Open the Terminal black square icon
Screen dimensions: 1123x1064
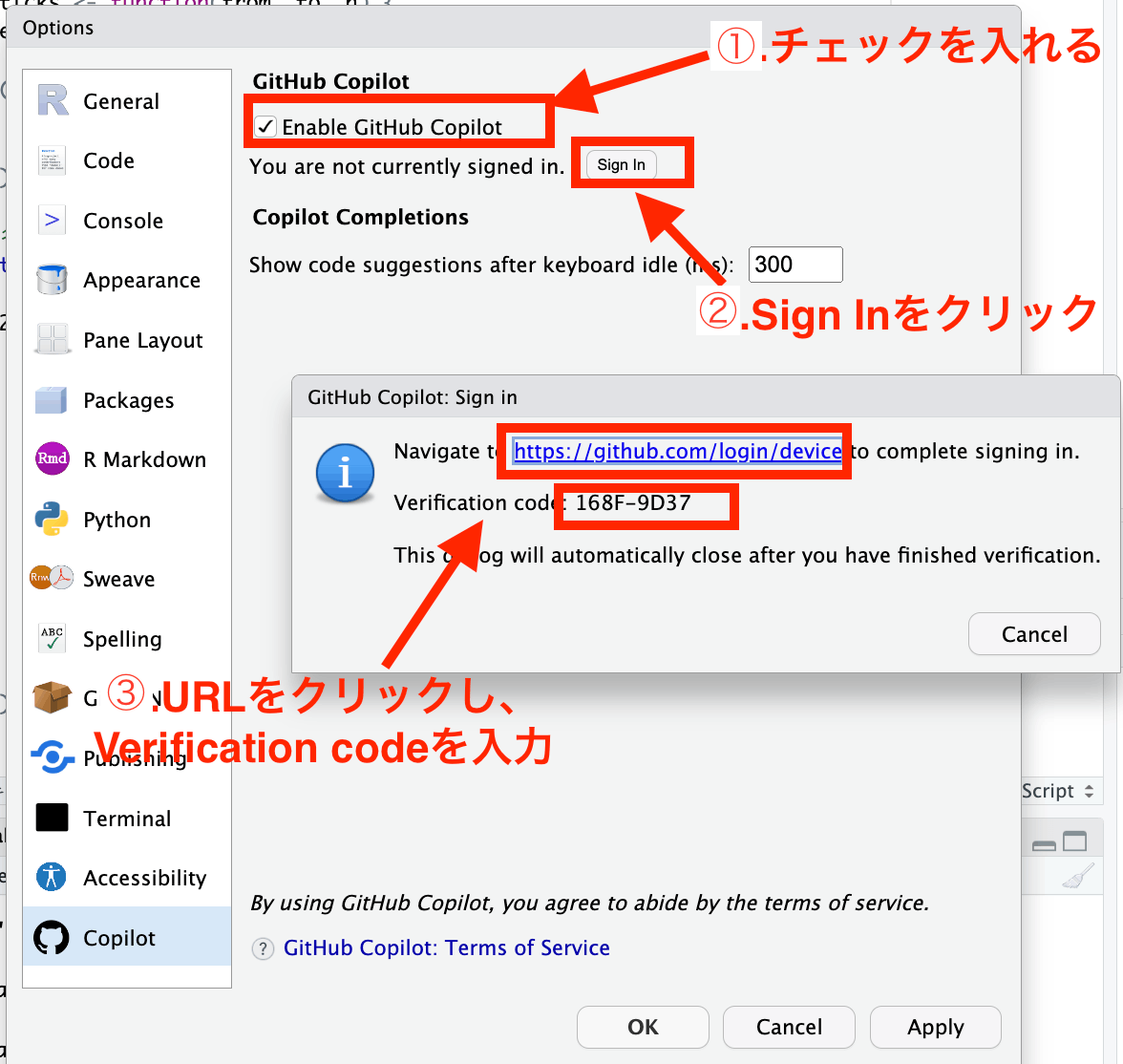(52, 818)
